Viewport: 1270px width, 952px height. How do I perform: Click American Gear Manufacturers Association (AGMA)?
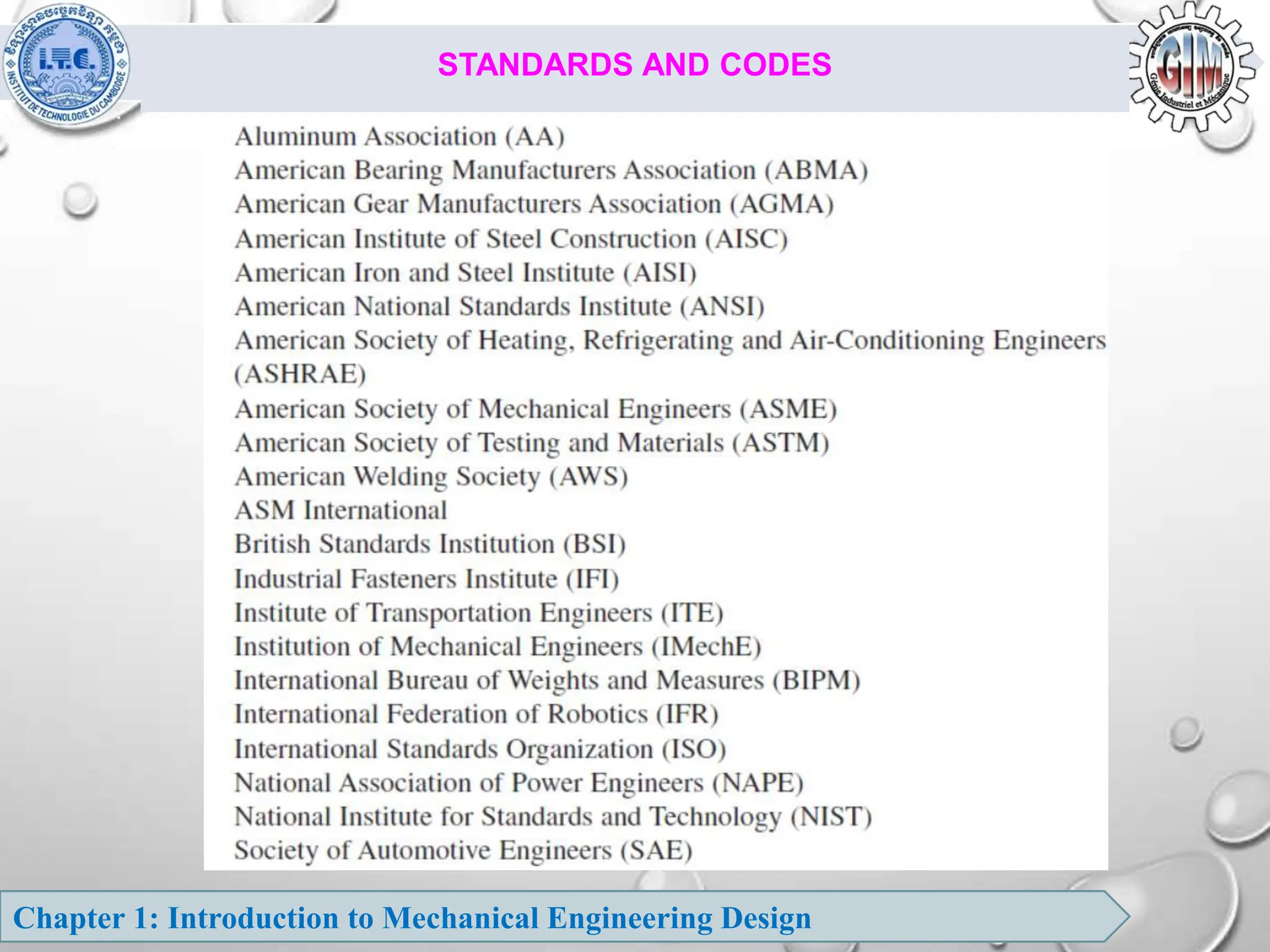(x=534, y=205)
